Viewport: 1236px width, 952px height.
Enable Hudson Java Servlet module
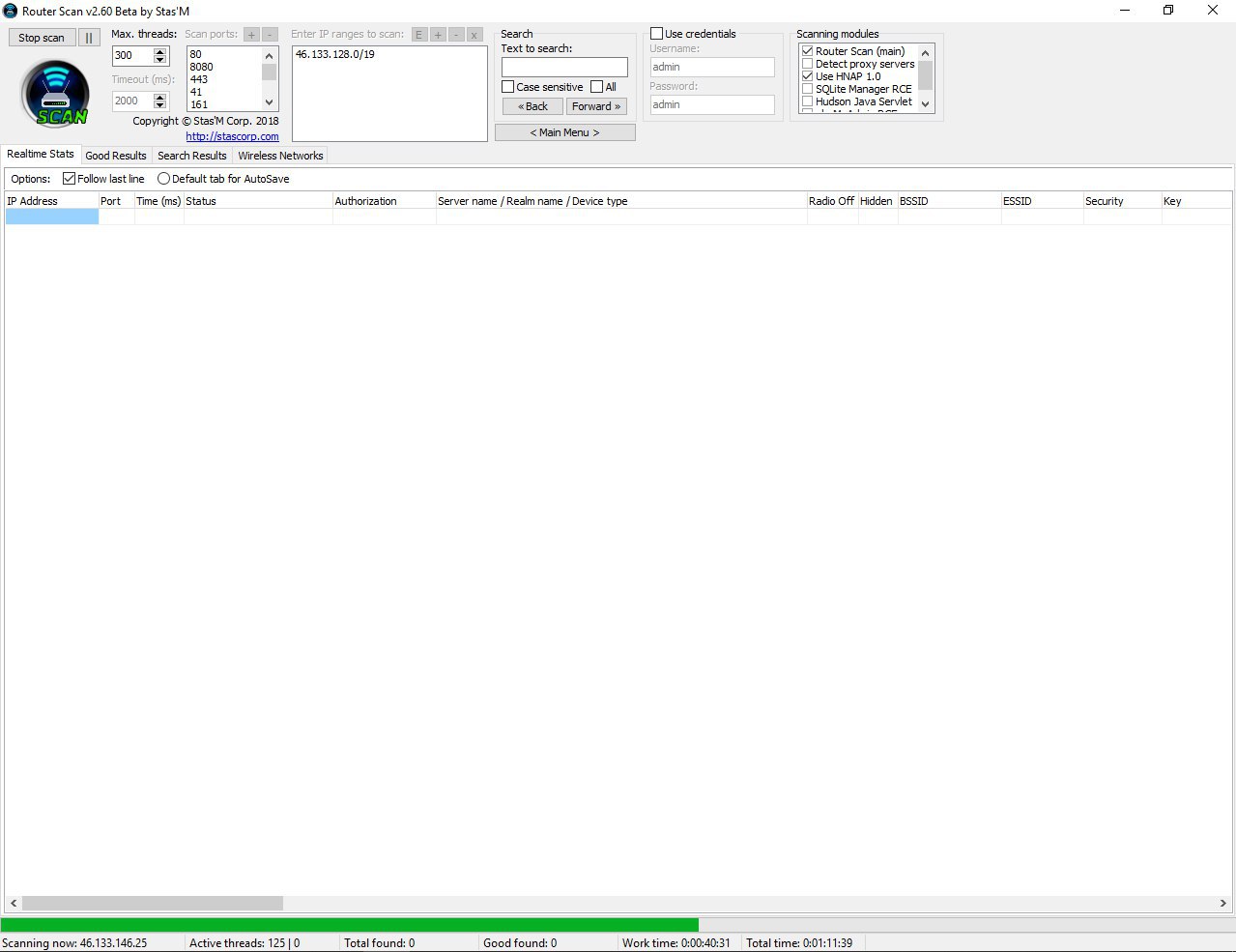tap(807, 101)
